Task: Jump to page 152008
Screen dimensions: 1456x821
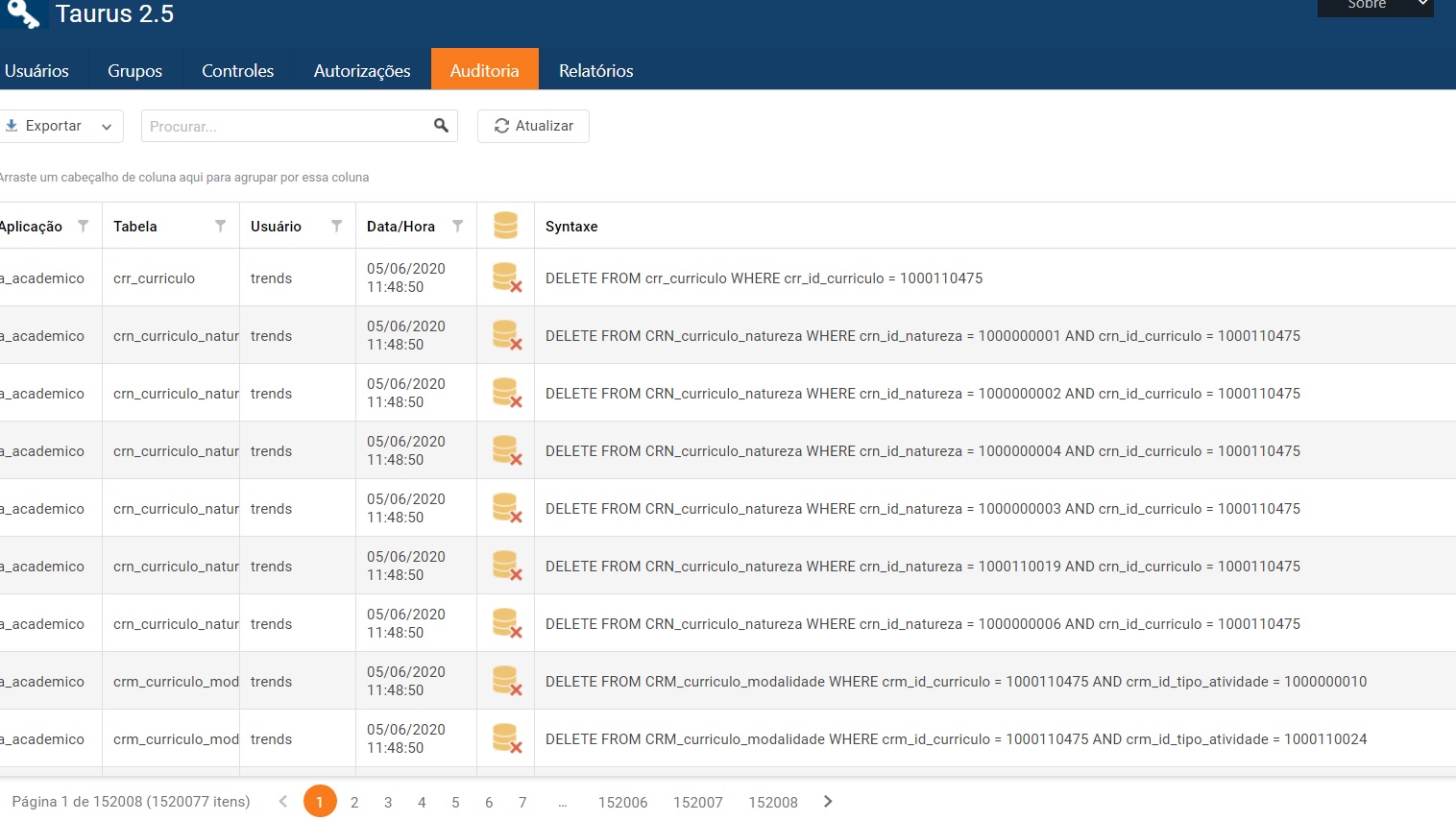Action: (x=772, y=802)
